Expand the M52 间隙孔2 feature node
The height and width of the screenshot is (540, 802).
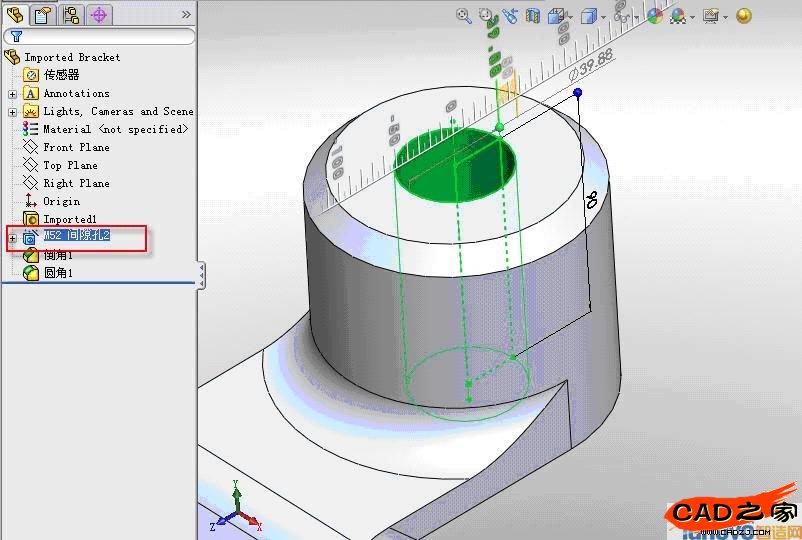click(x=12, y=237)
